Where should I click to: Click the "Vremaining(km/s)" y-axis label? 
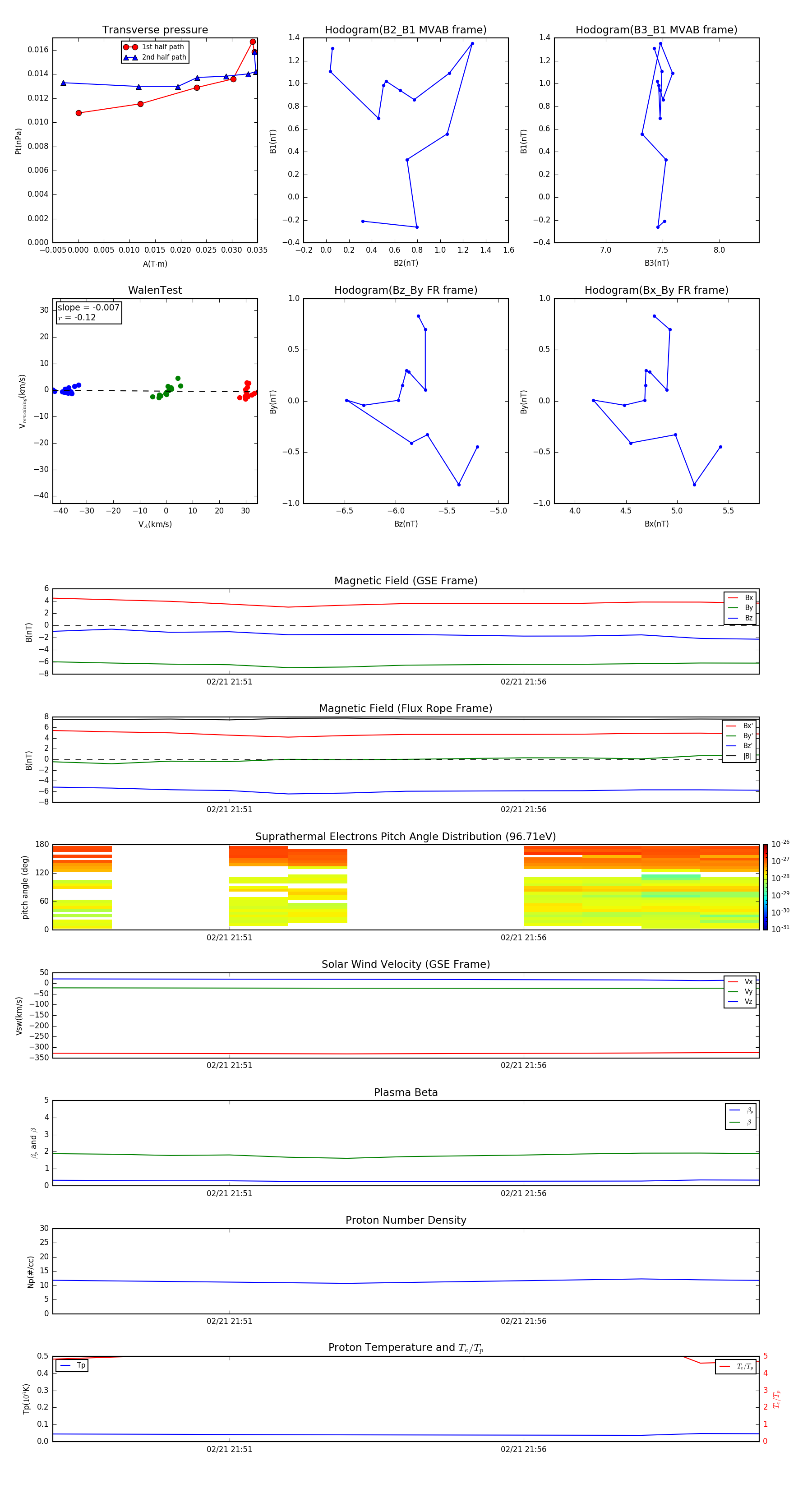22,401
